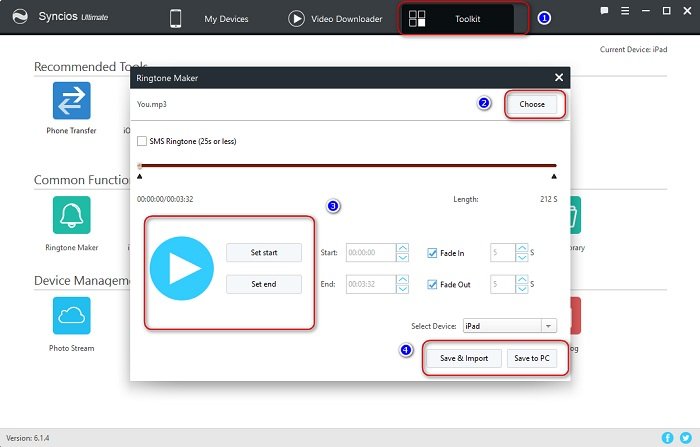Switch to the My Devices tab
The image size is (700, 447).
226,19
